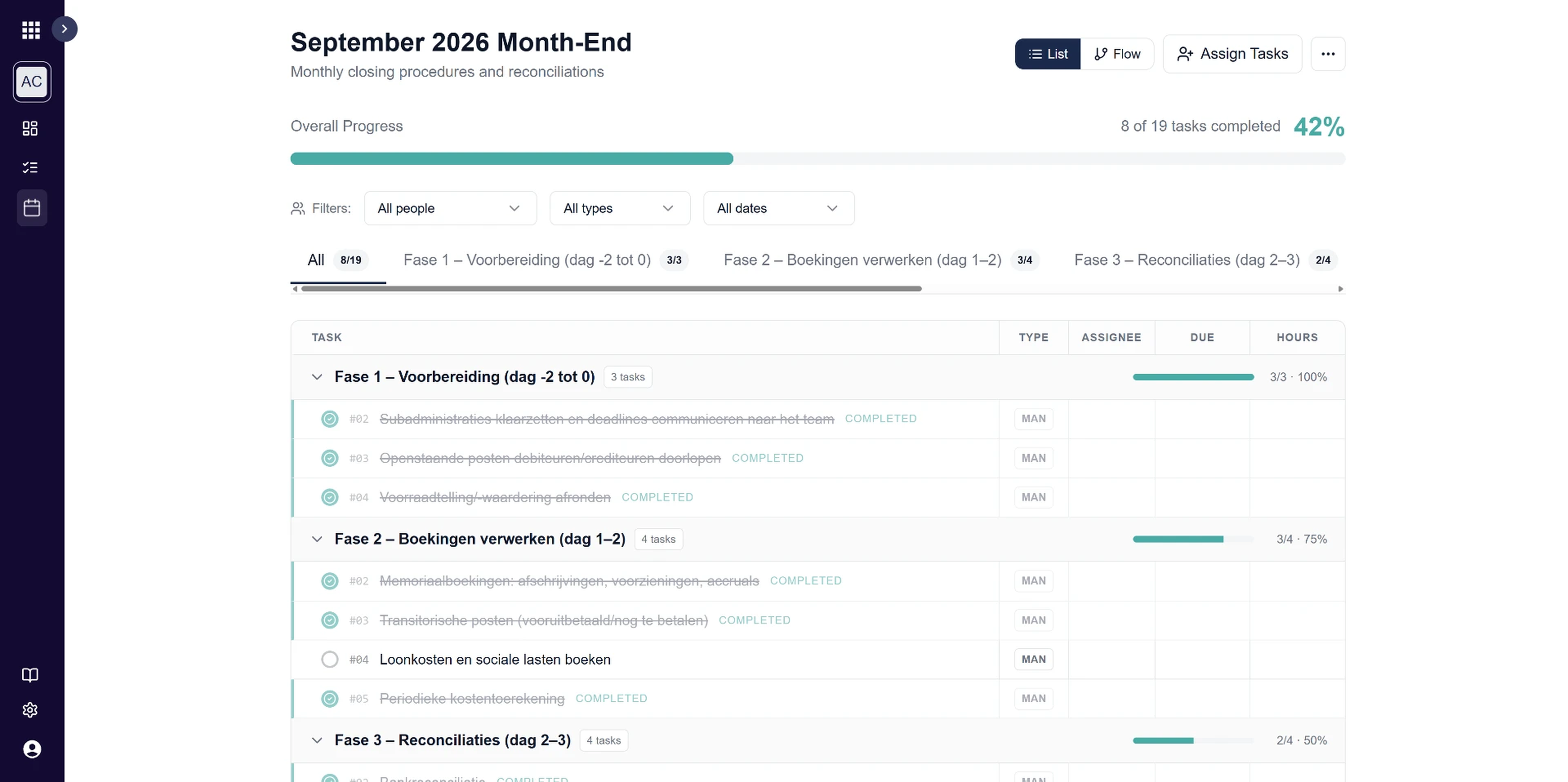Image resolution: width=1568 pixels, height=782 pixels.
Task: Uncheck task Memoriaalboekingen
Action: point(329,581)
